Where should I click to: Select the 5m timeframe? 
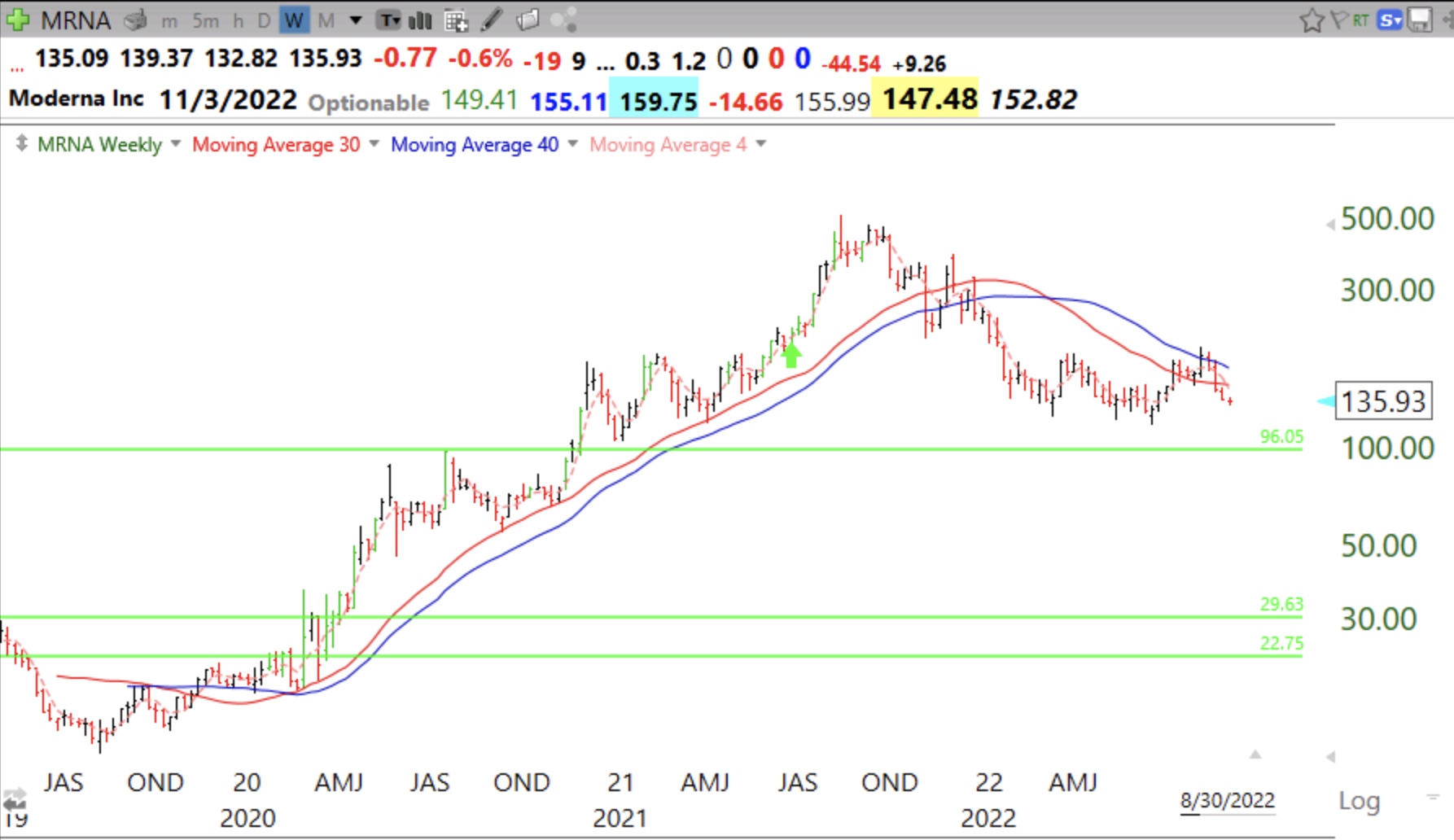coord(205,20)
